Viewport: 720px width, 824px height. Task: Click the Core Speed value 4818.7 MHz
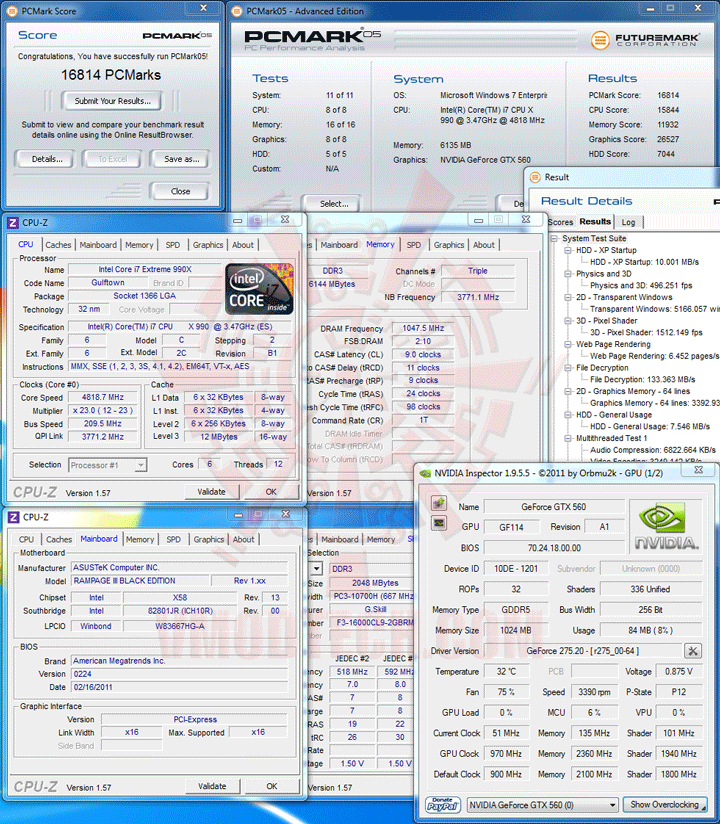click(x=103, y=398)
